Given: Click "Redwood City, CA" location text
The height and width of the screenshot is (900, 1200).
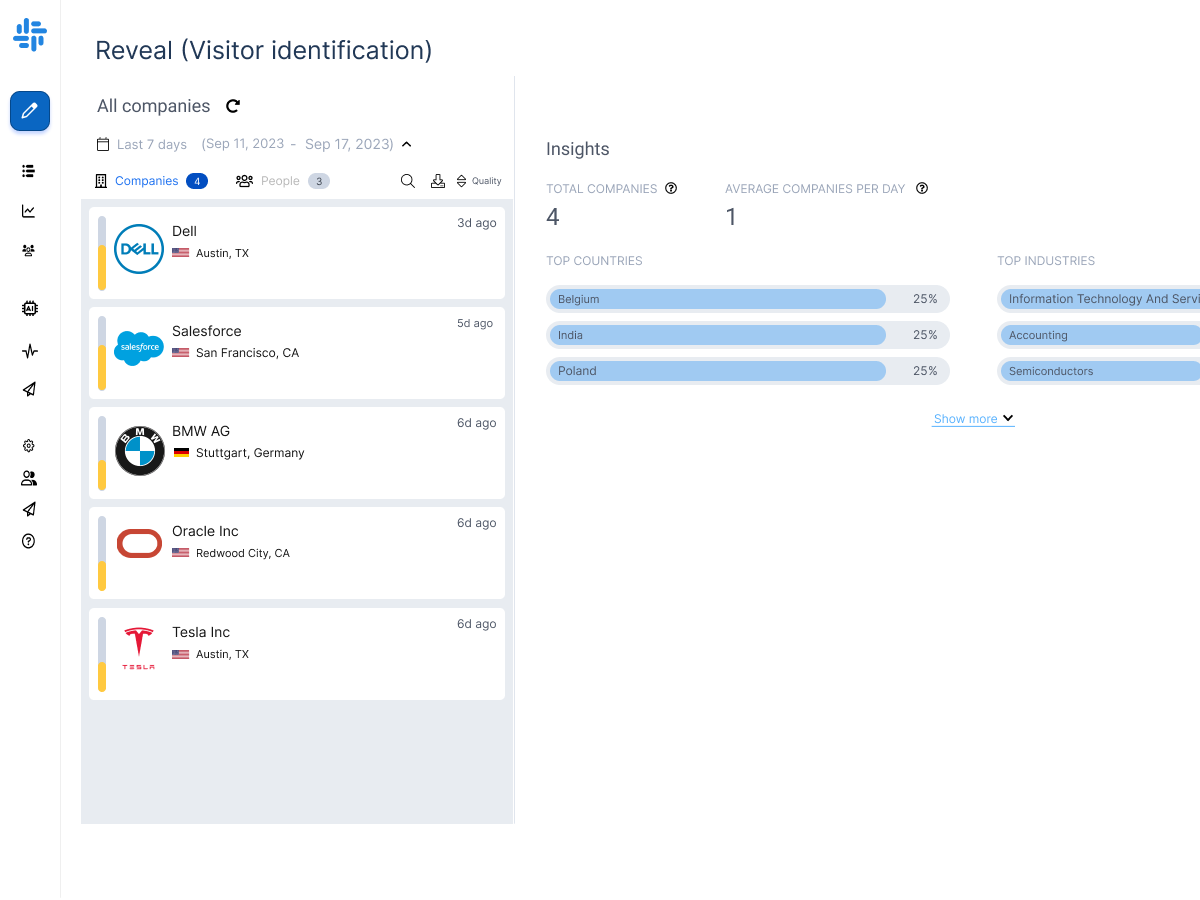Looking at the screenshot, I should click(x=243, y=553).
